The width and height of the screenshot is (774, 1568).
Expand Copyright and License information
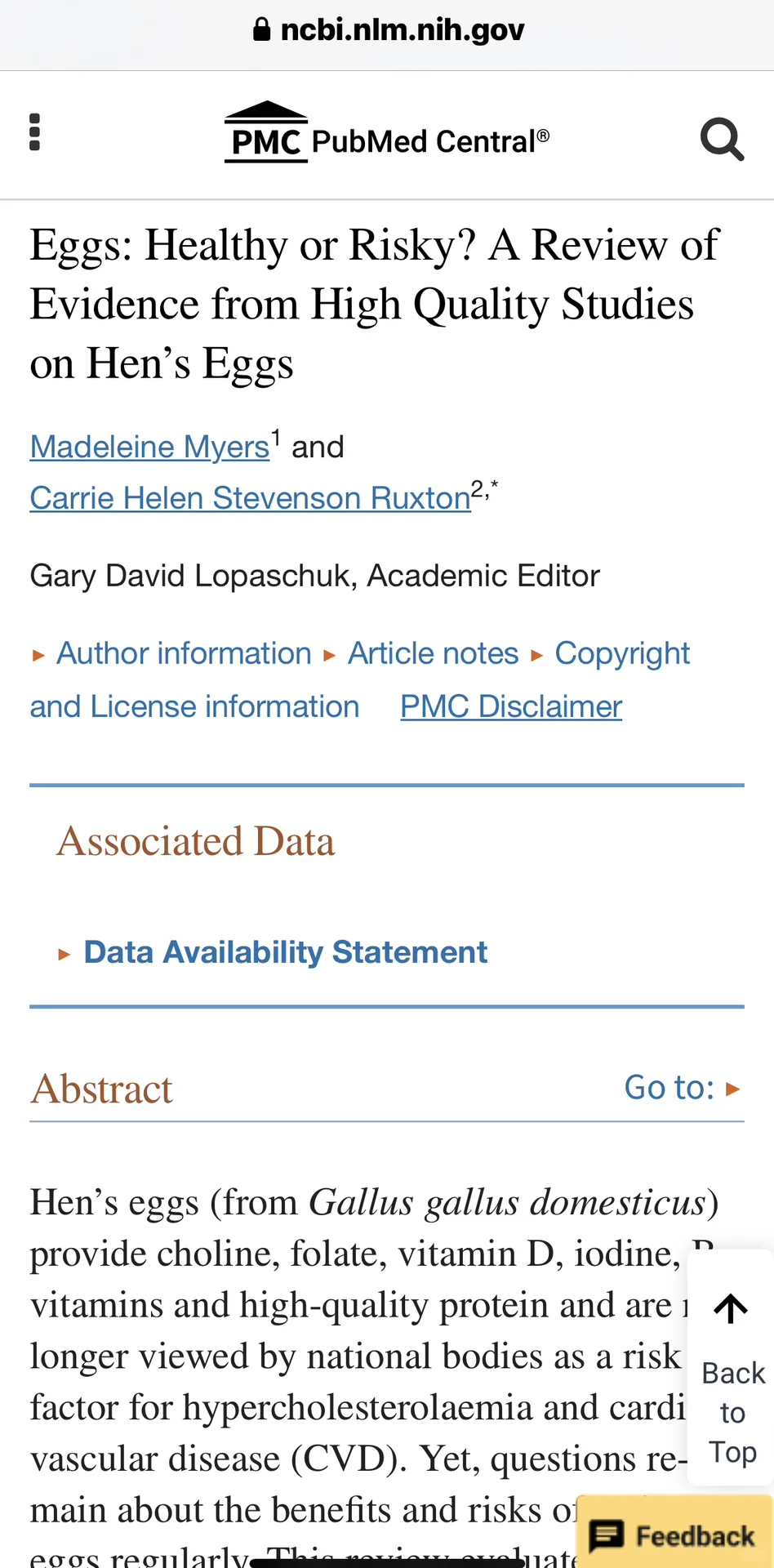(622, 653)
